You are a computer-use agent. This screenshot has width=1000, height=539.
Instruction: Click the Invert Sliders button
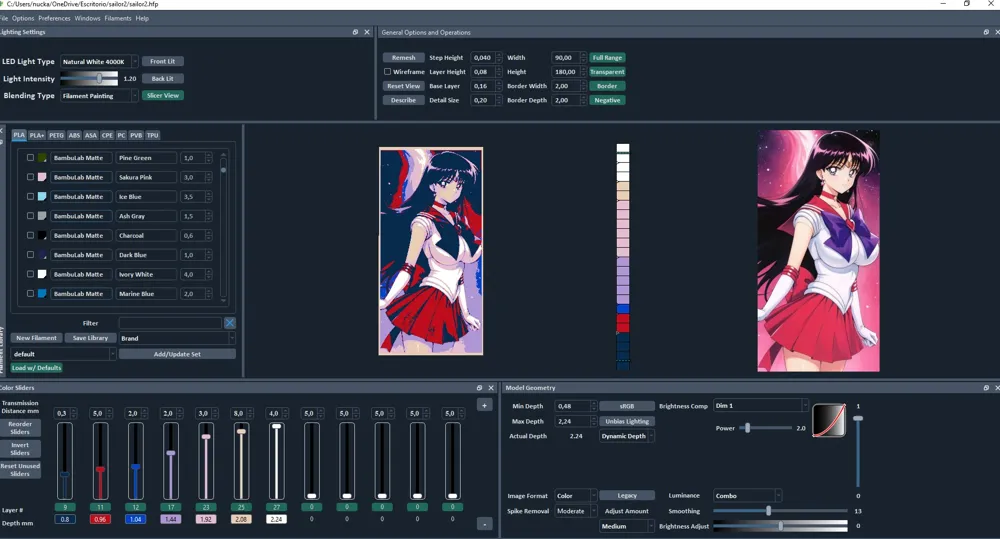[x=20, y=448]
